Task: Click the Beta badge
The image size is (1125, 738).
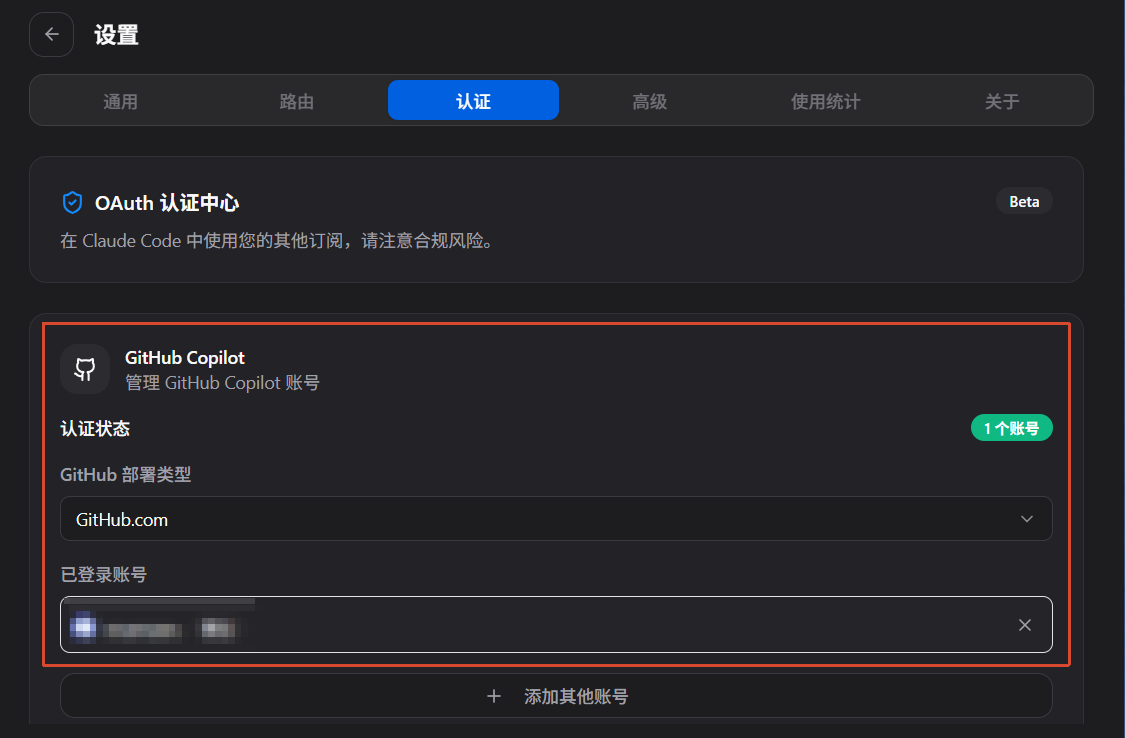Action: pos(1024,202)
